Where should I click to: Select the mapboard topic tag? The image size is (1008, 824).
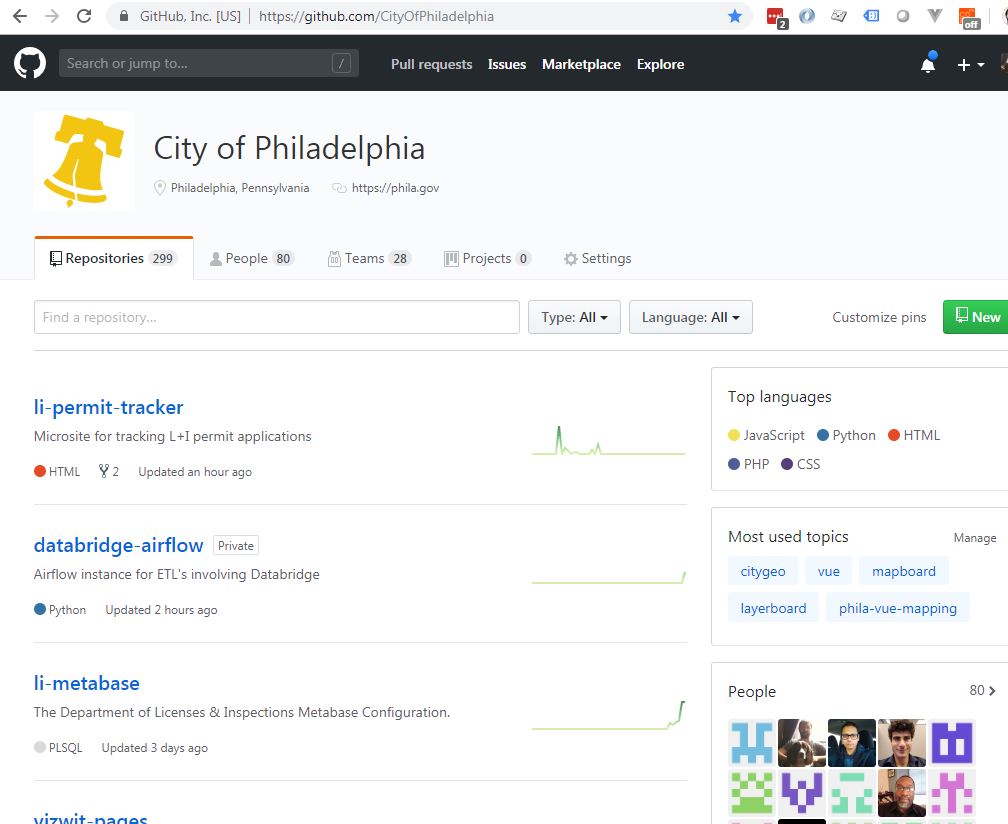click(903, 571)
